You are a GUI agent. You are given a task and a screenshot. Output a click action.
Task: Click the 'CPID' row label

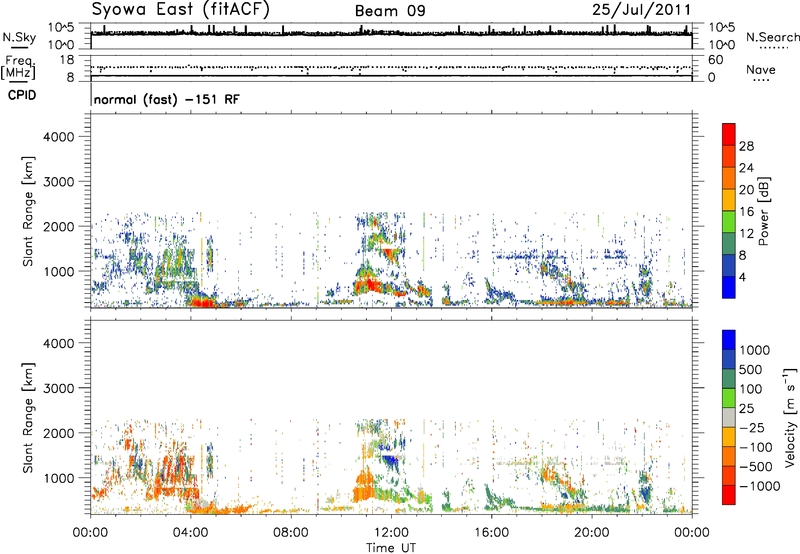click(x=22, y=95)
